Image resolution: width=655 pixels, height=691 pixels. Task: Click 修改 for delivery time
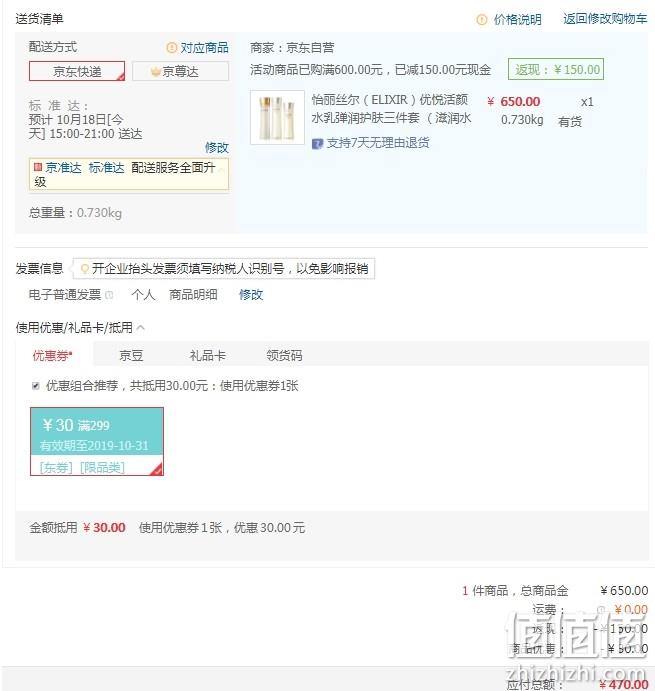pos(217,148)
